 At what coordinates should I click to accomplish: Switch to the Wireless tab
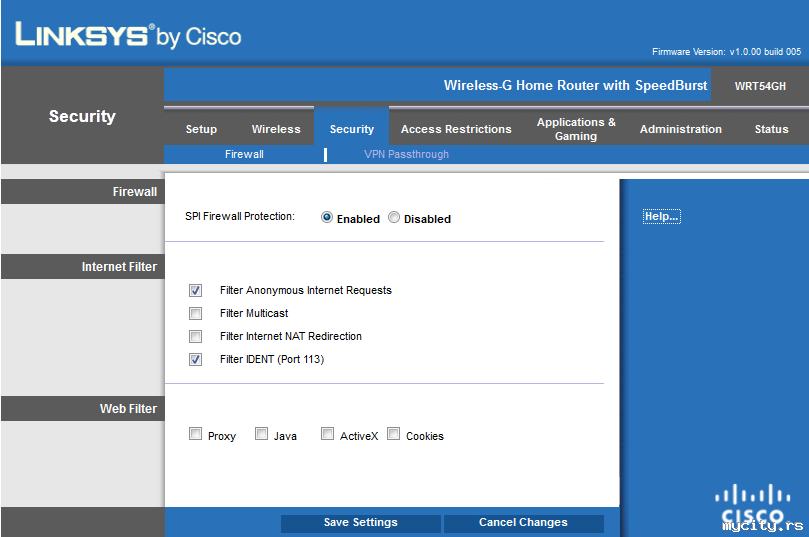pyautogui.click(x=276, y=129)
